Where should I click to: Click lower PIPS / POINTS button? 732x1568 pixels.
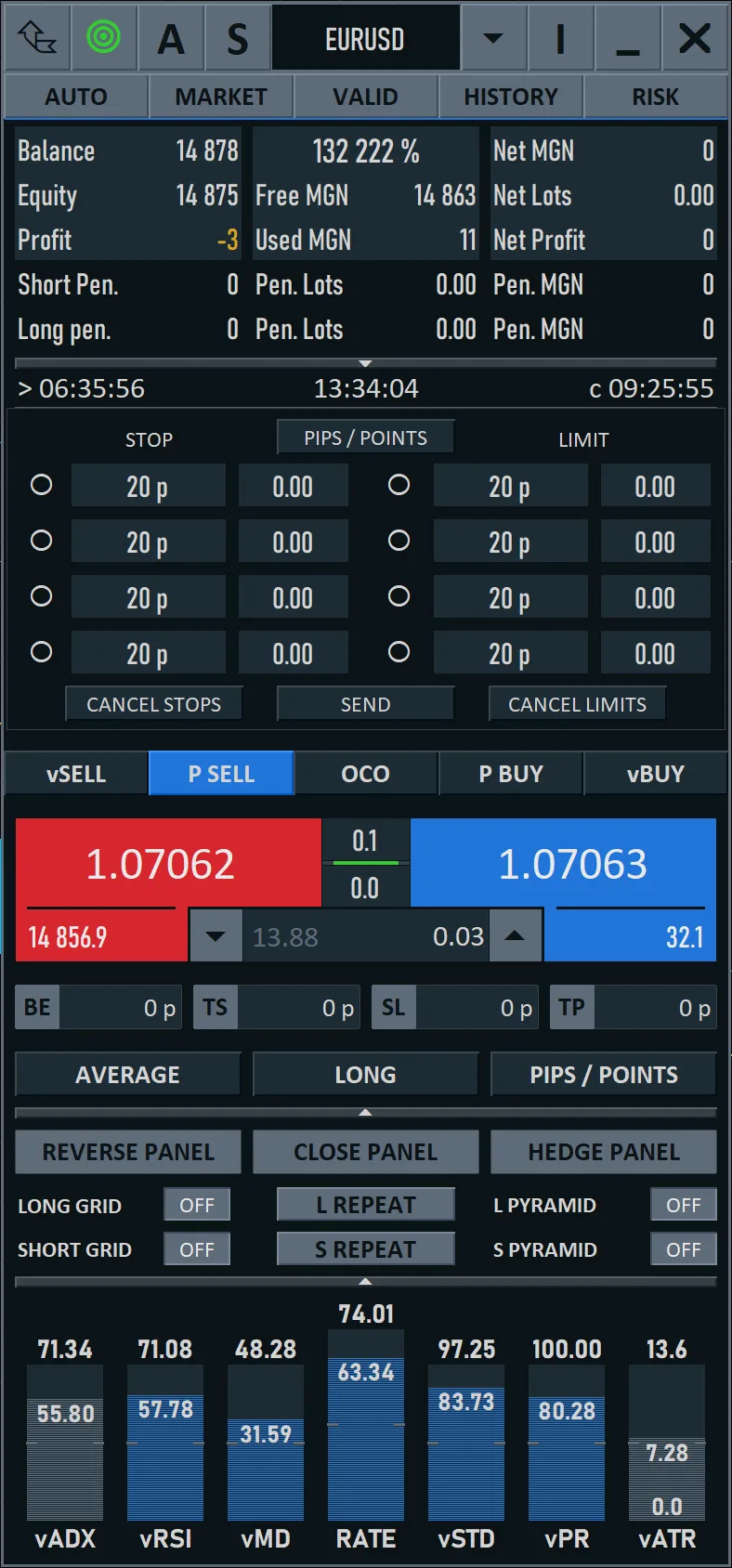coord(604,1075)
